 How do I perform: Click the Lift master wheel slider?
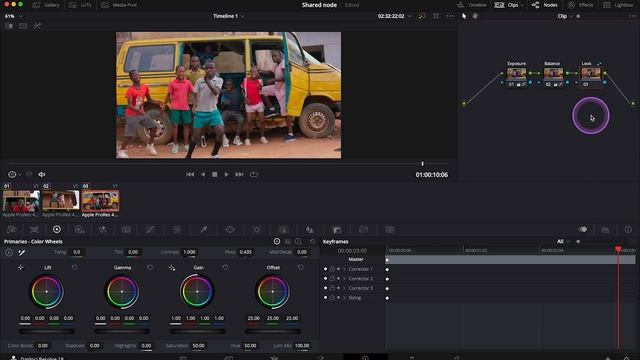tap(47, 331)
